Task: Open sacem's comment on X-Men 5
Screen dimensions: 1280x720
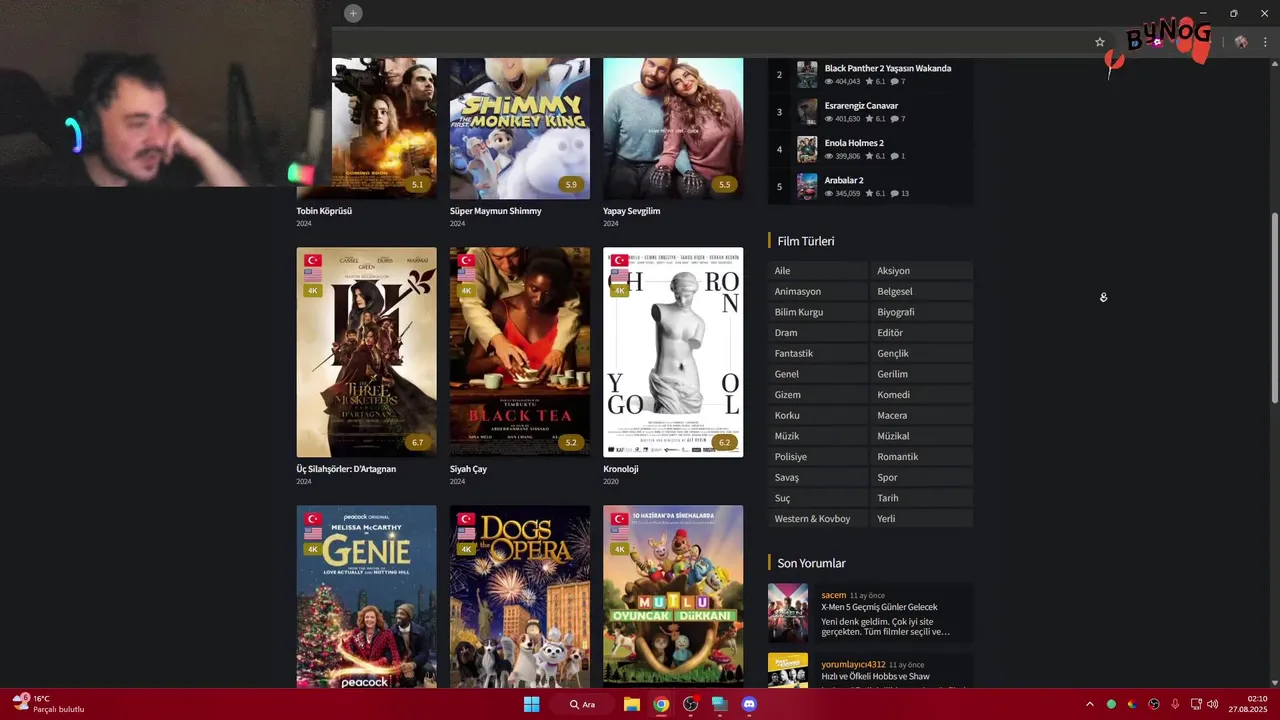Action: tap(870, 613)
